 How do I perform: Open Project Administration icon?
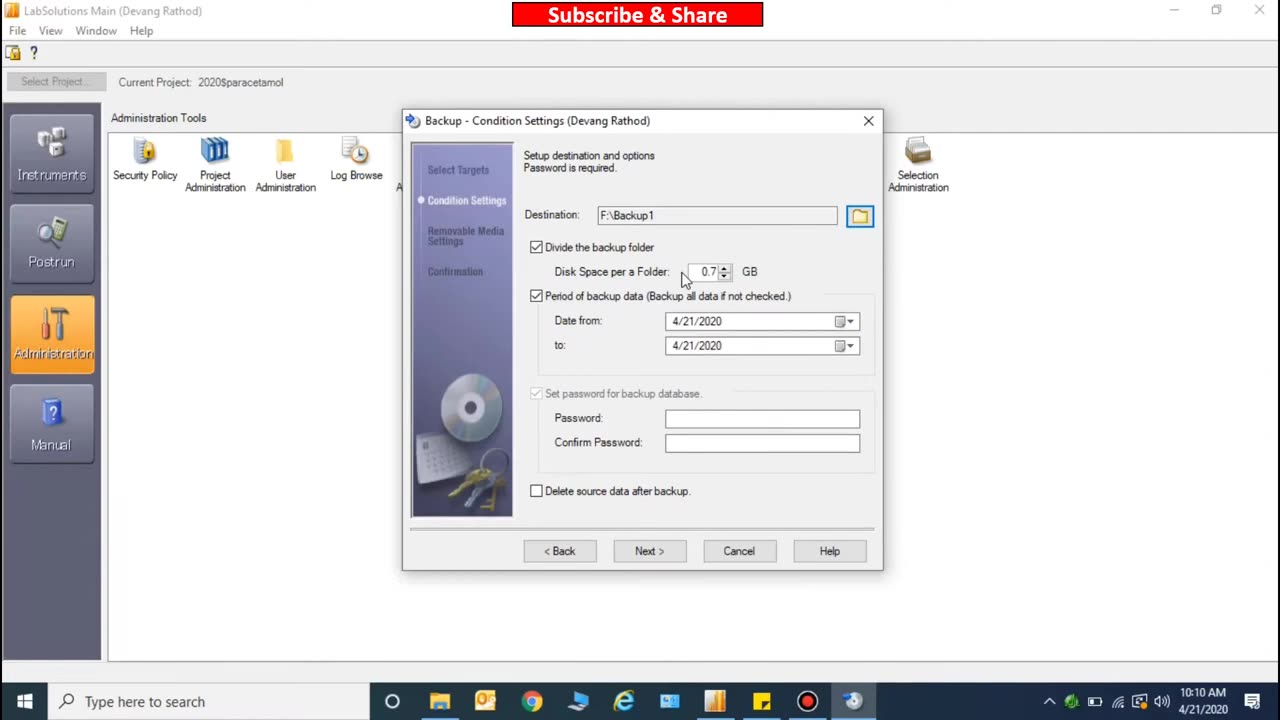[x=215, y=152]
